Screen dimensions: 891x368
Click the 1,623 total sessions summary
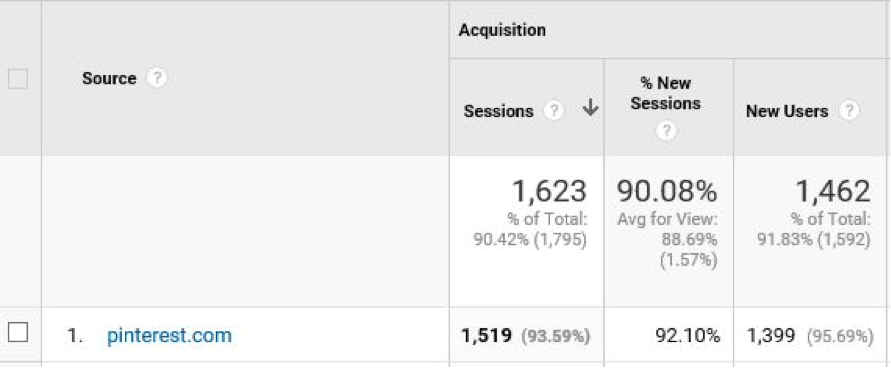tap(549, 191)
